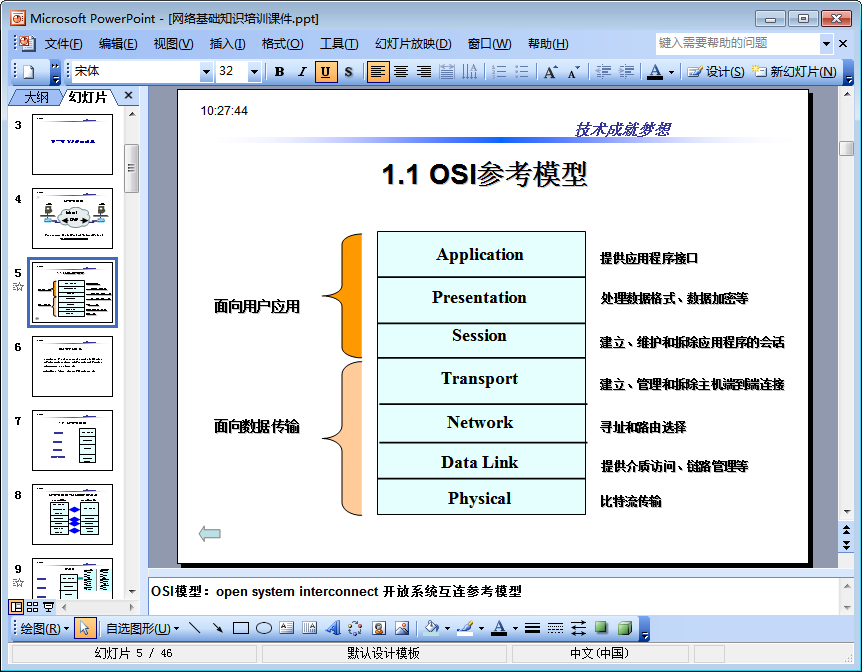Click the Increase indent icon

coord(626,72)
